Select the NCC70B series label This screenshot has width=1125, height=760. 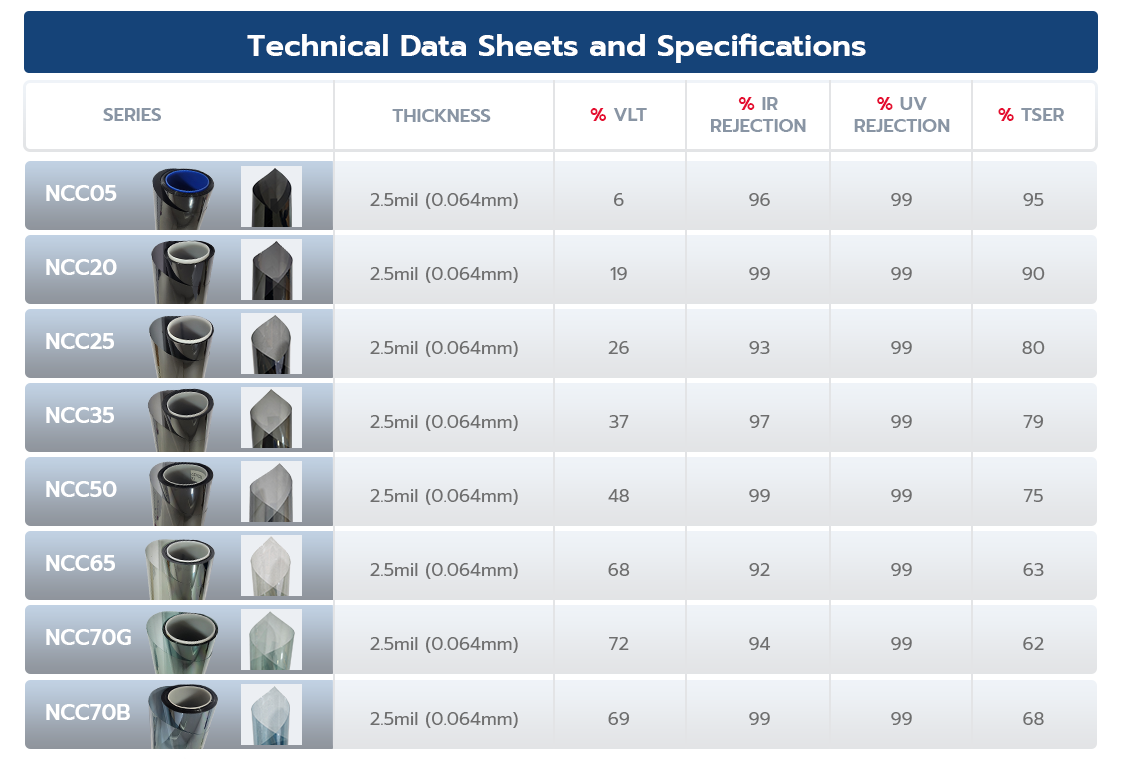[x=88, y=712]
